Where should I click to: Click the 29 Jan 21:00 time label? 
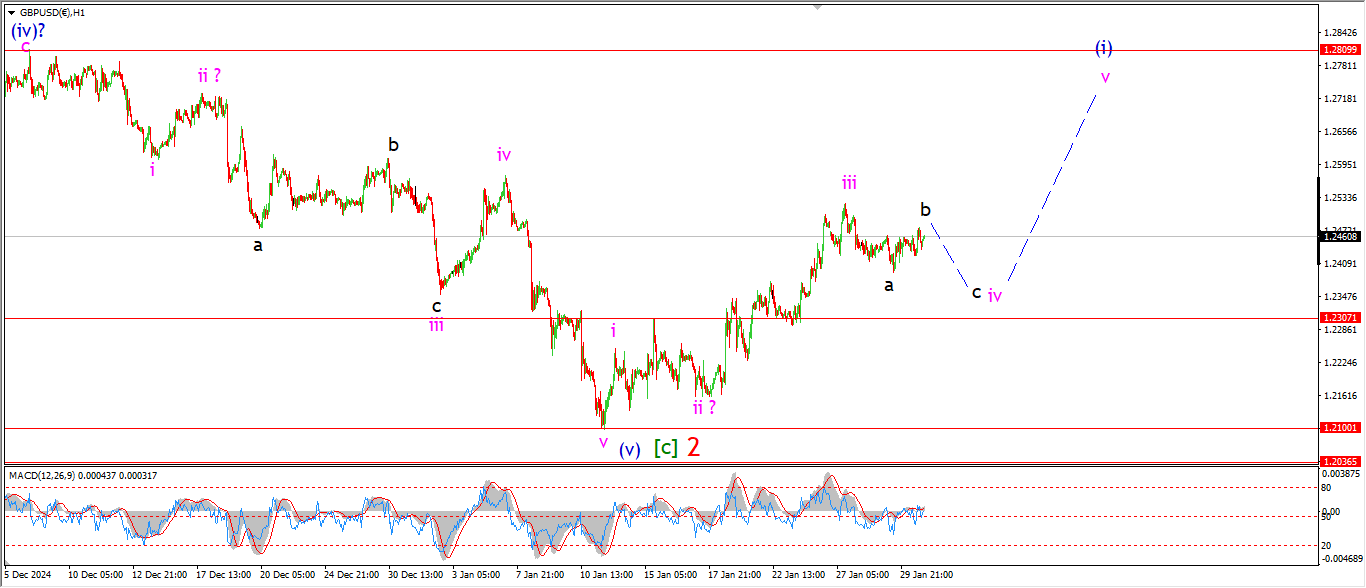(x=928, y=575)
